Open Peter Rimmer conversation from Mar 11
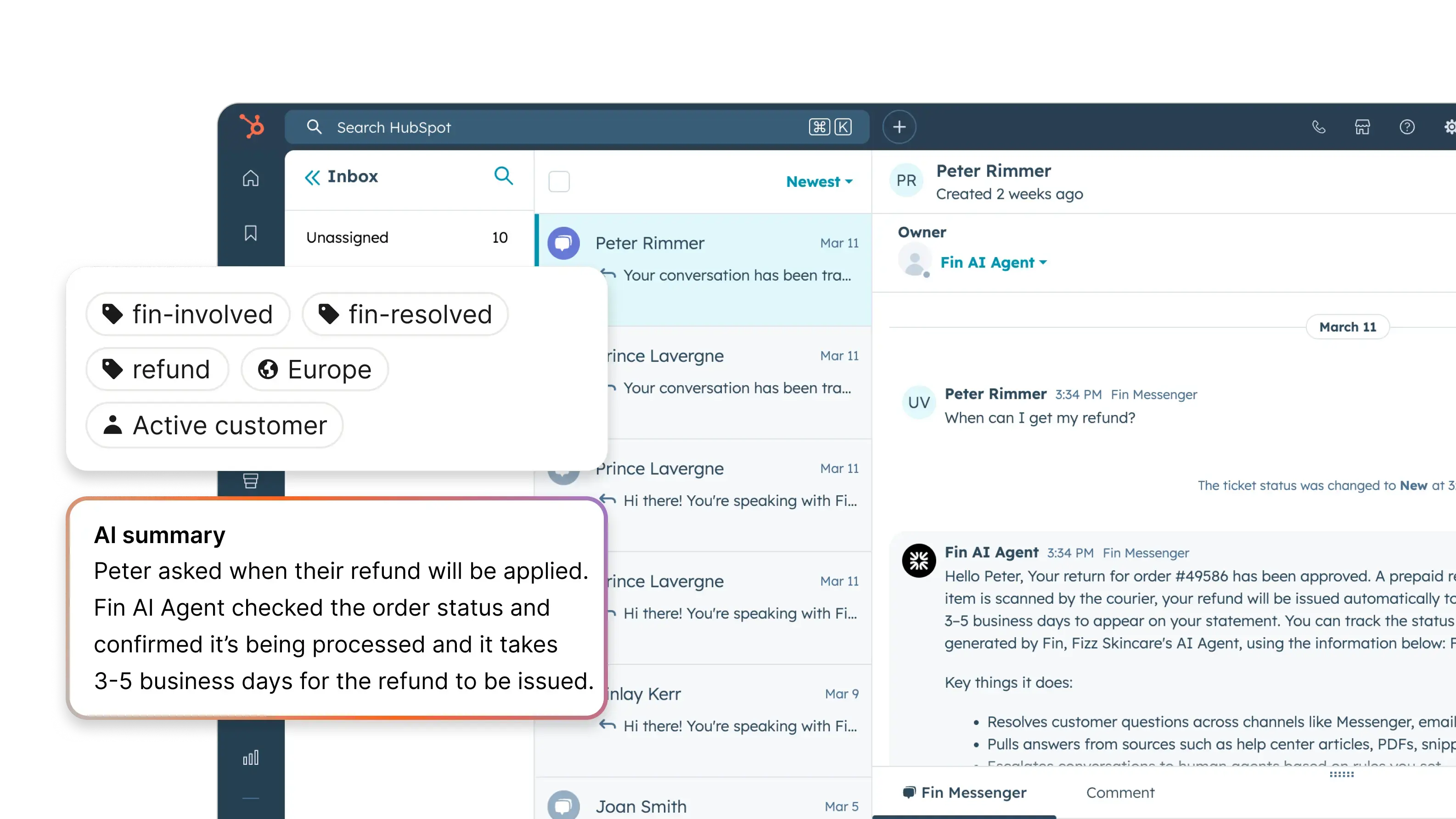The height and width of the screenshot is (819, 1456). coord(703,269)
